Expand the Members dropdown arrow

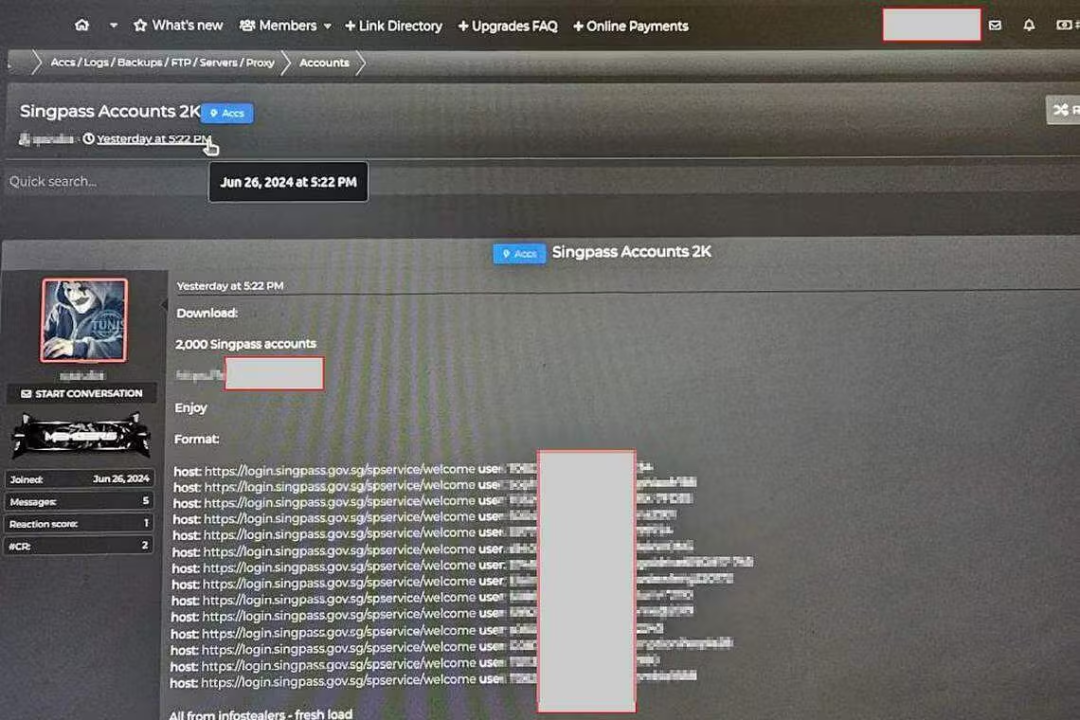point(328,26)
